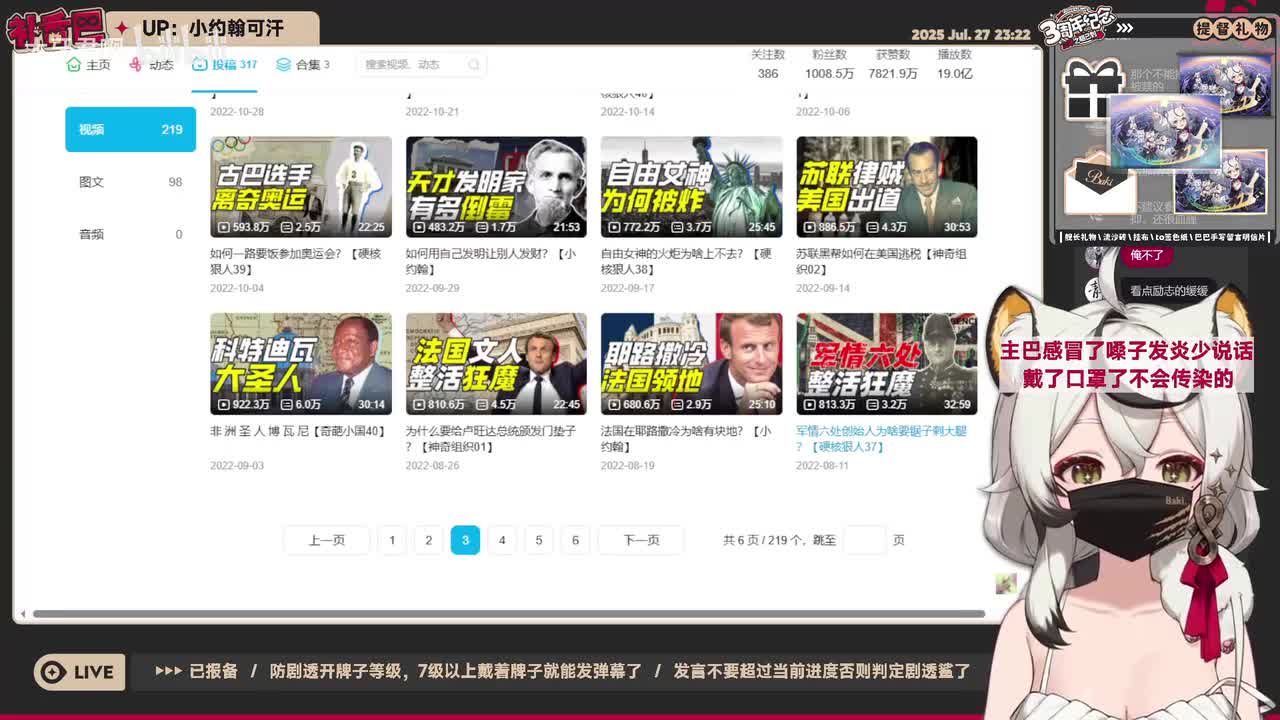Click chat message 俺不了
The height and width of the screenshot is (720, 1280).
(x=1146, y=255)
